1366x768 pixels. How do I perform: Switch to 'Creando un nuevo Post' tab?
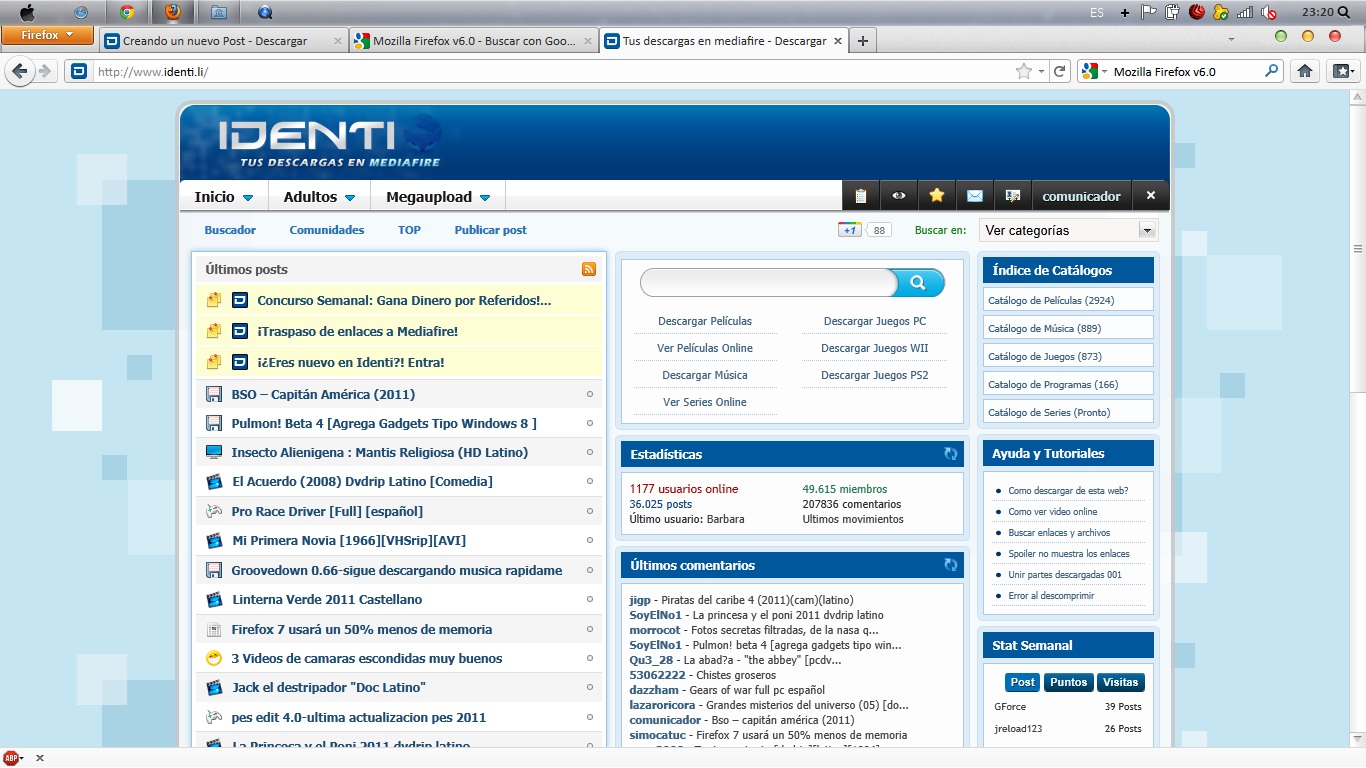pos(225,41)
